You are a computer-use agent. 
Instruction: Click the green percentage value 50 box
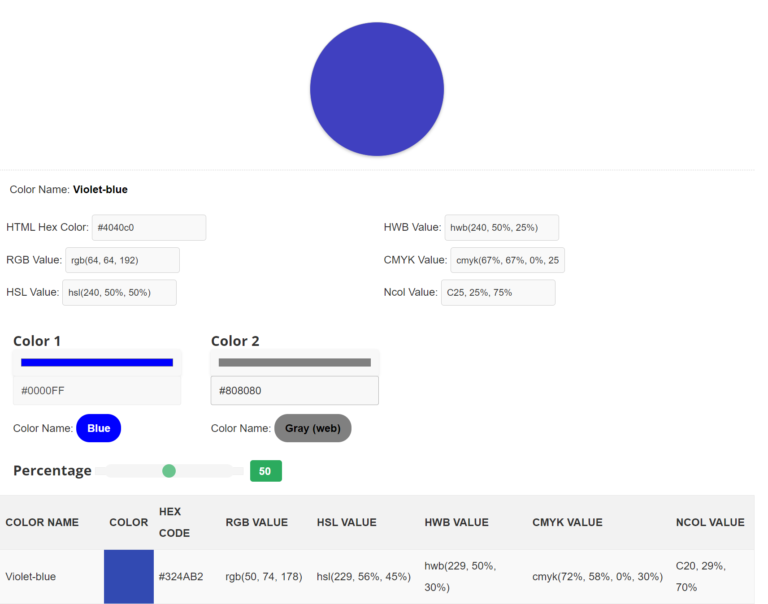265,471
